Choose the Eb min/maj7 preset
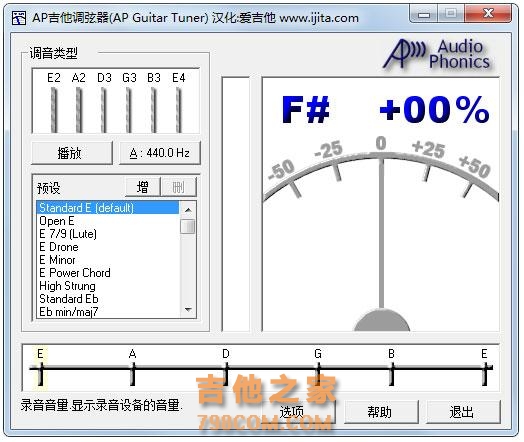524x442 pixels. [x=108, y=312]
